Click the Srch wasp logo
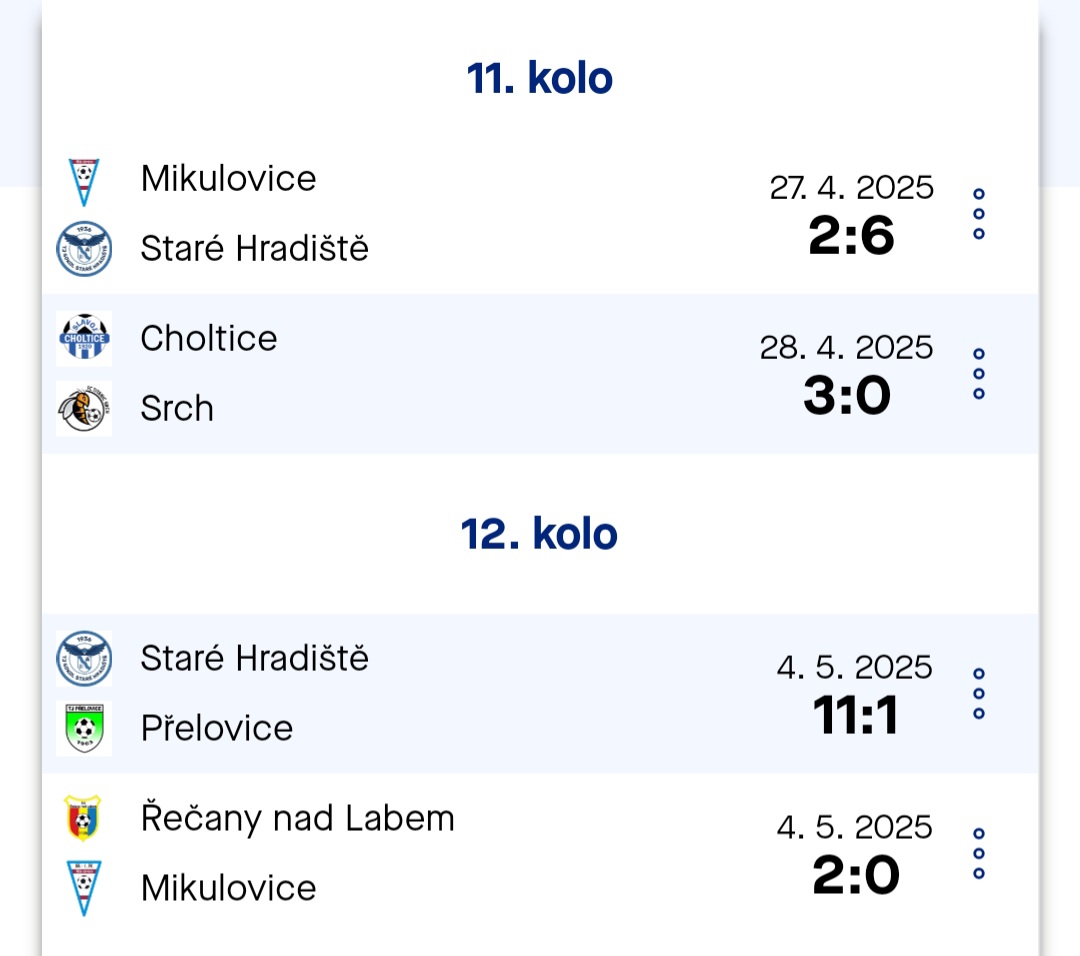The image size is (1080, 956). [x=84, y=409]
